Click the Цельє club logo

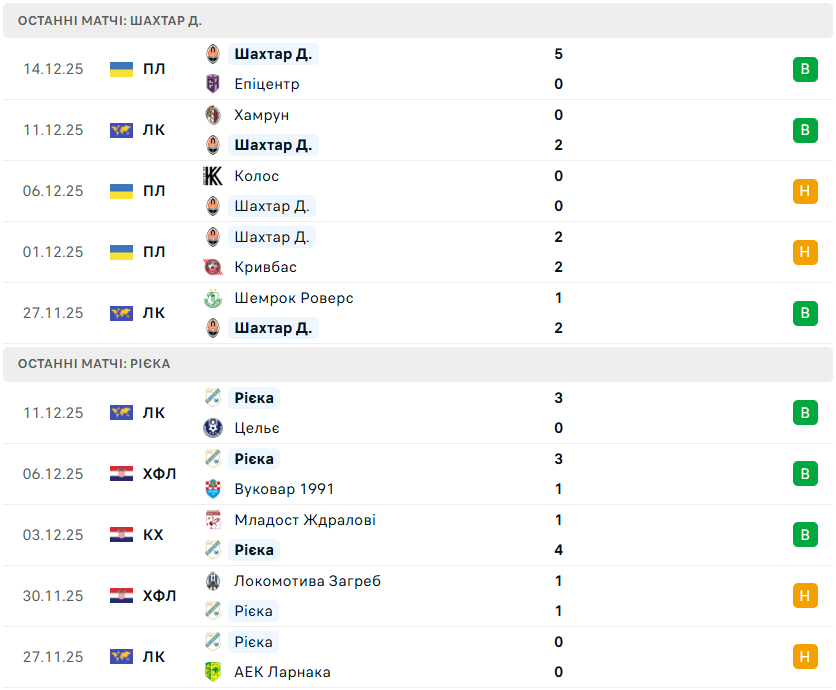click(212, 428)
